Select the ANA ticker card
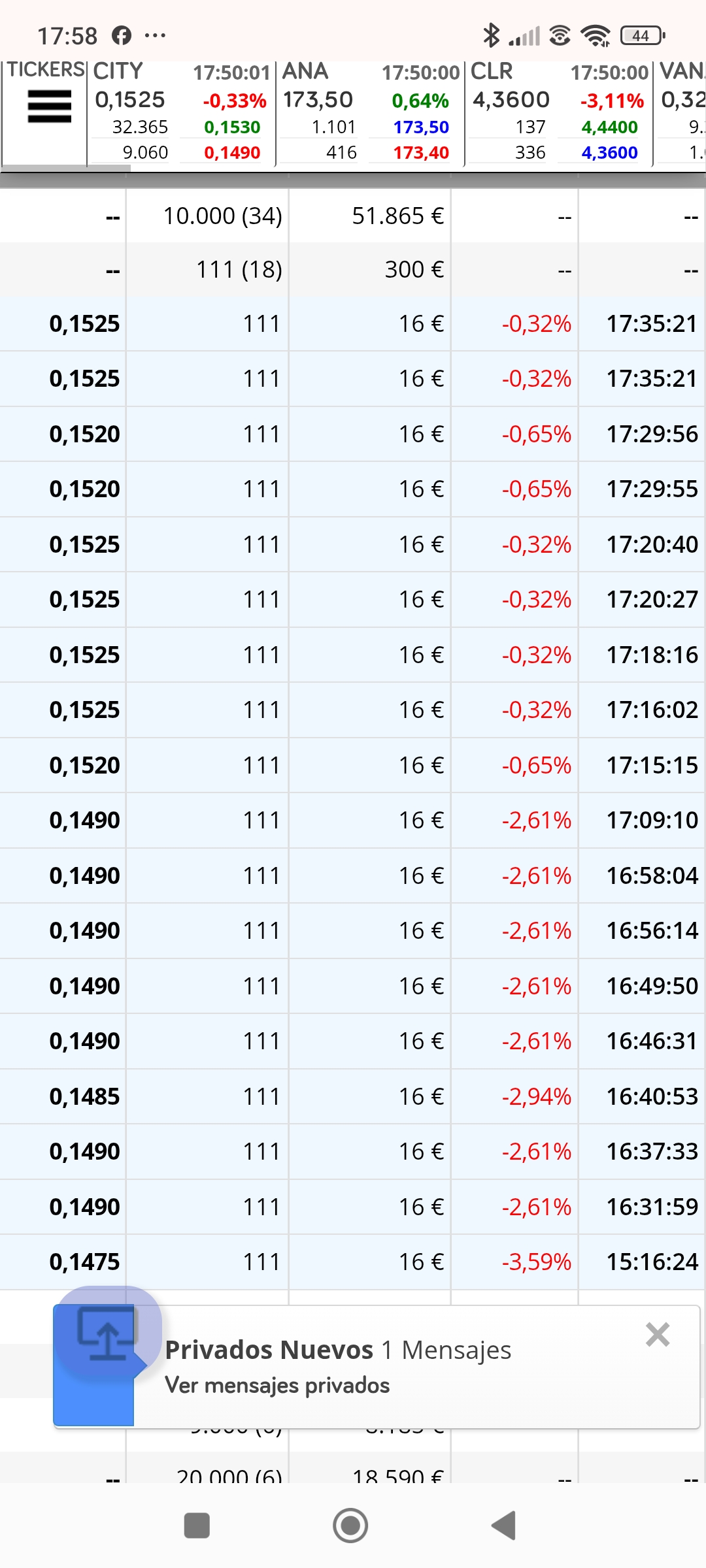 (369, 113)
